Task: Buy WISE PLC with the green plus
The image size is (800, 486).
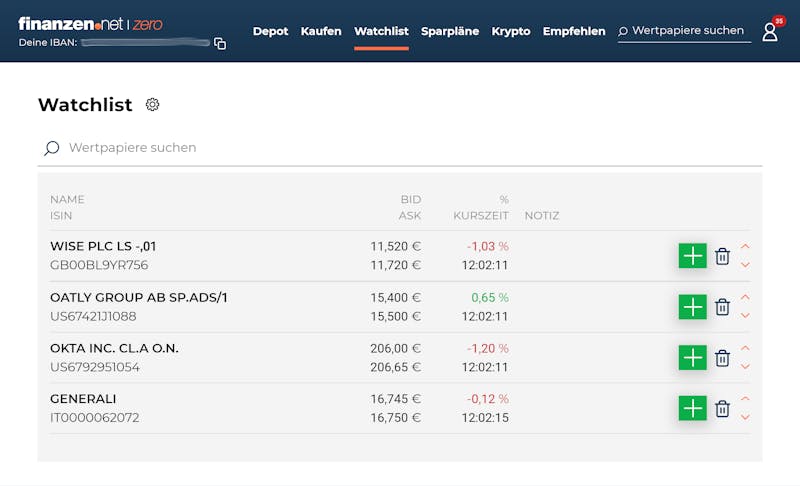Action: [692, 255]
